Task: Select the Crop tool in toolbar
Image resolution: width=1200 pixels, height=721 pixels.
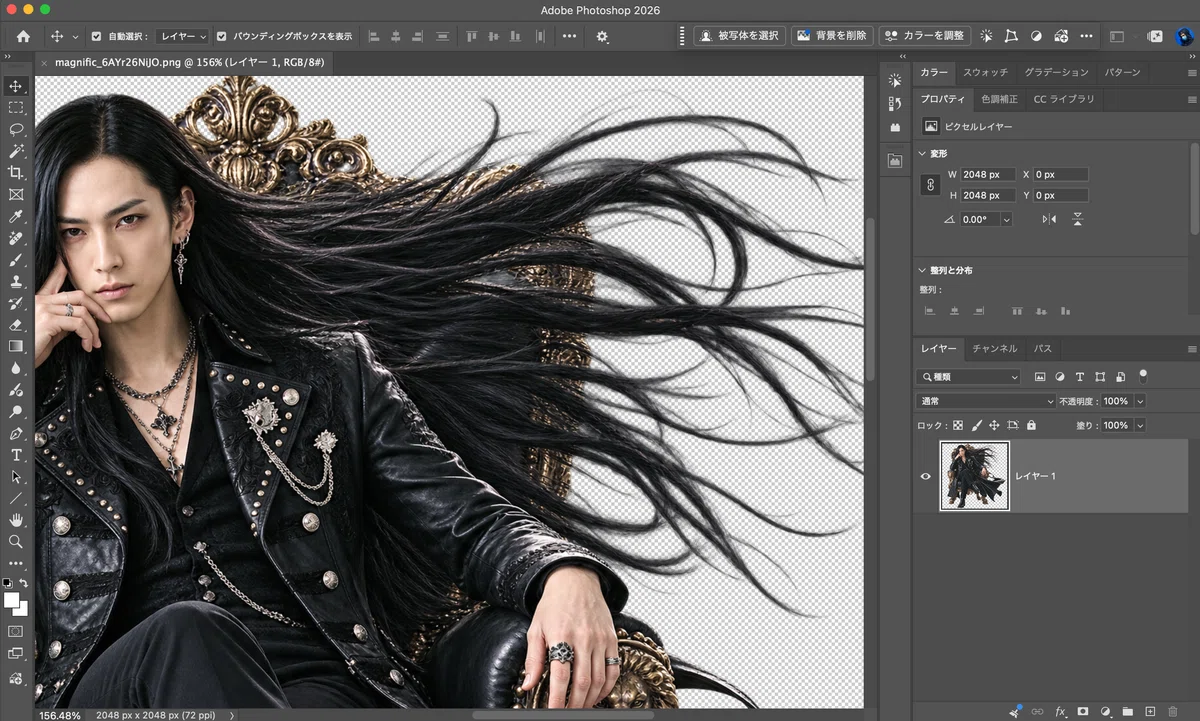Action: click(x=16, y=173)
